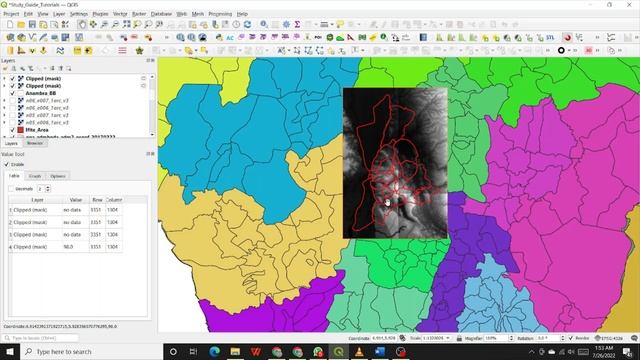Viewport: 640px width, 360px height.
Task: Click the black ring plugin icon
Action: pyautogui.click(x=561, y=51)
